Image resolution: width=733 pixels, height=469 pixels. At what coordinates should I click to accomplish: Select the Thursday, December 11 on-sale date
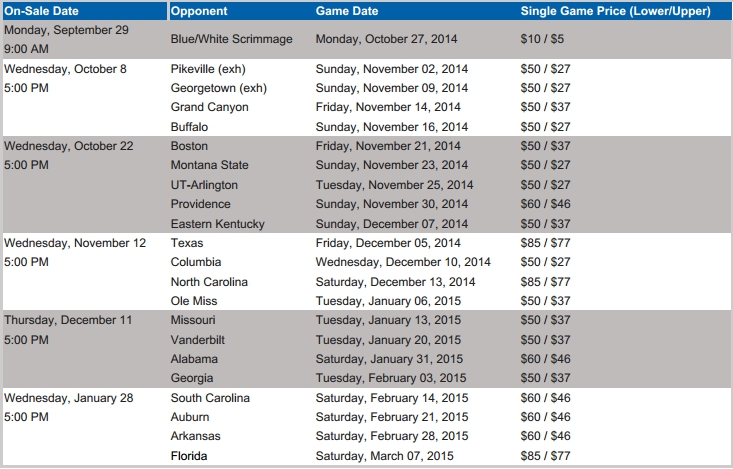pyautogui.click(x=68, y=320)
